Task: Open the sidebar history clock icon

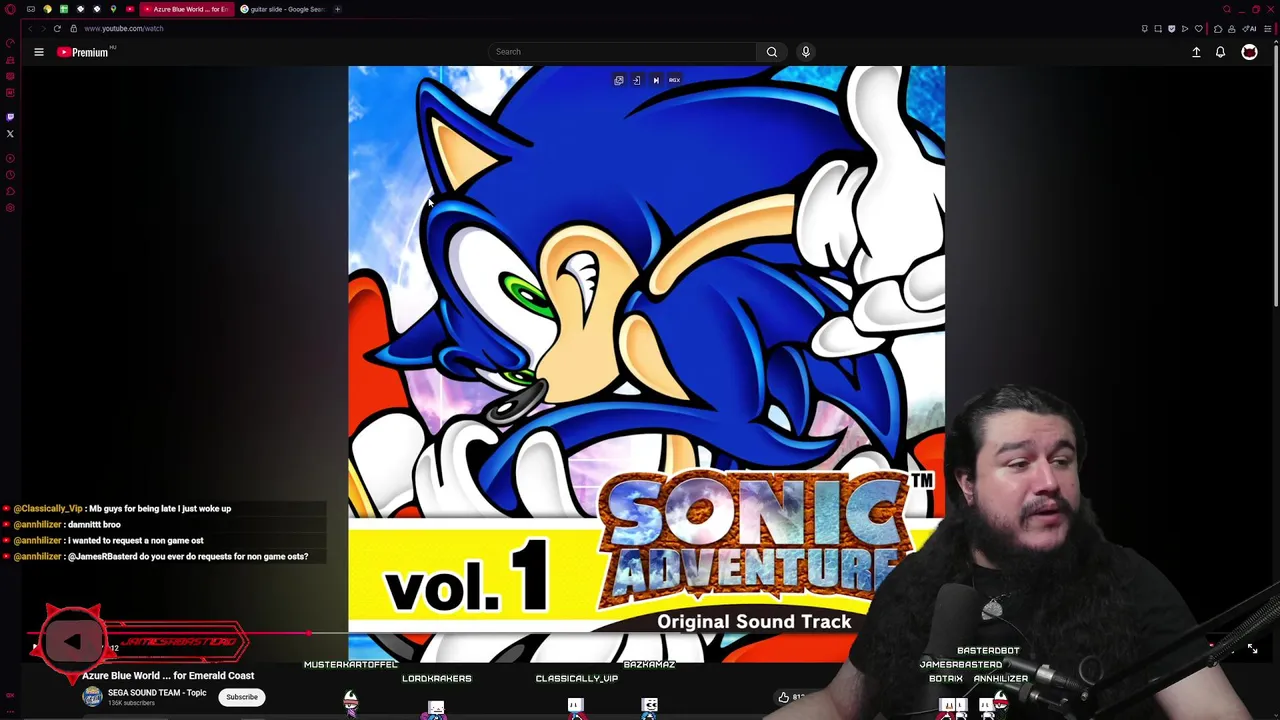Action: (10, 174)
